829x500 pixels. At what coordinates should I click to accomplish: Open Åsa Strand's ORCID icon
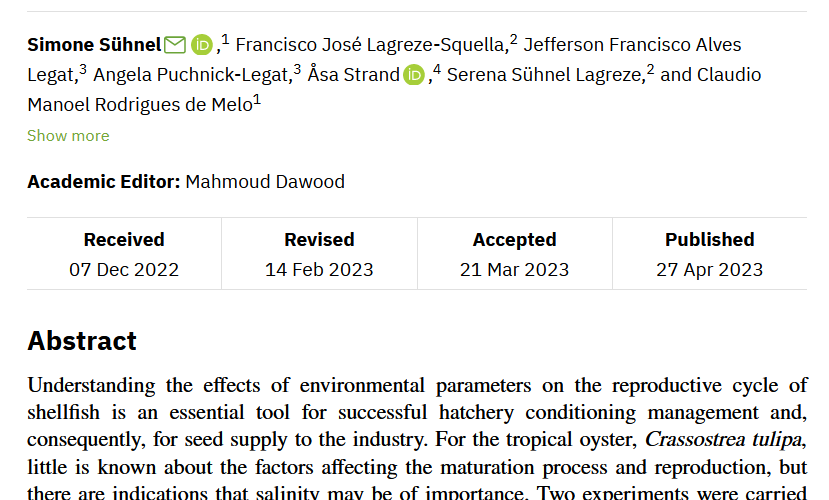414,75
